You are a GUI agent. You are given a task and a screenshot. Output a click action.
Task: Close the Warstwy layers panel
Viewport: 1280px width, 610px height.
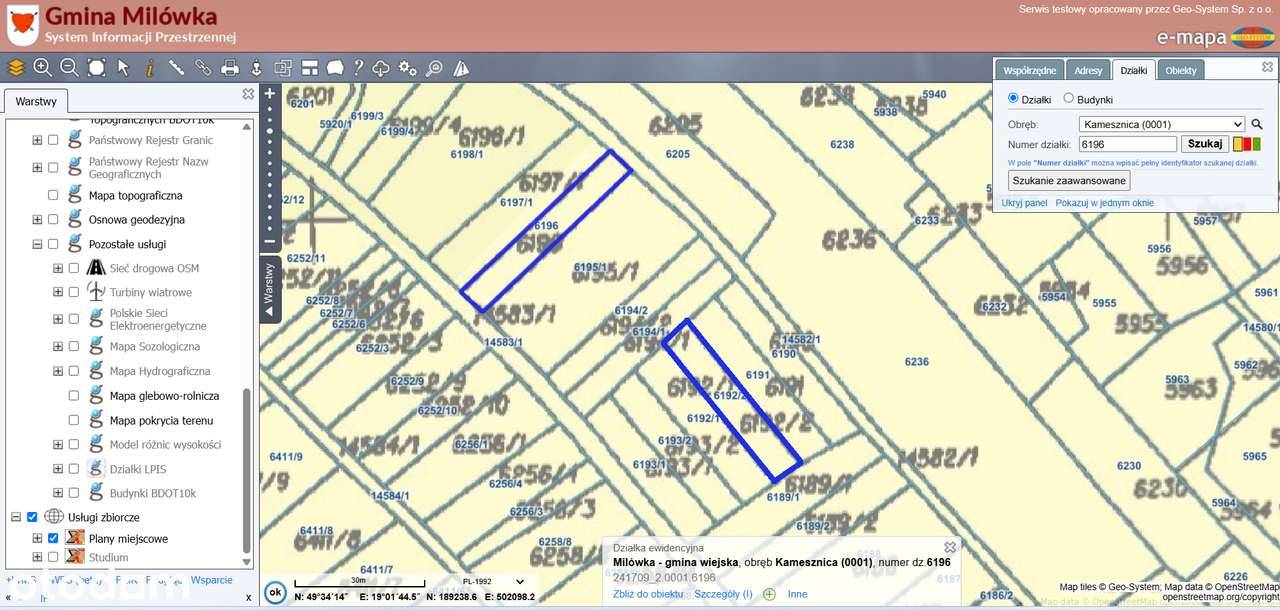(248, 94)
